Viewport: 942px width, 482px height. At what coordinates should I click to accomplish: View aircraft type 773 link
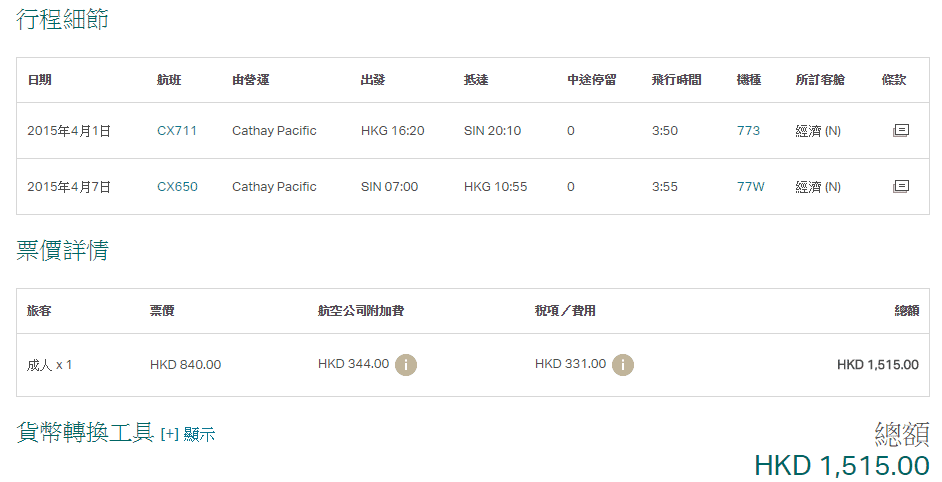748,131
